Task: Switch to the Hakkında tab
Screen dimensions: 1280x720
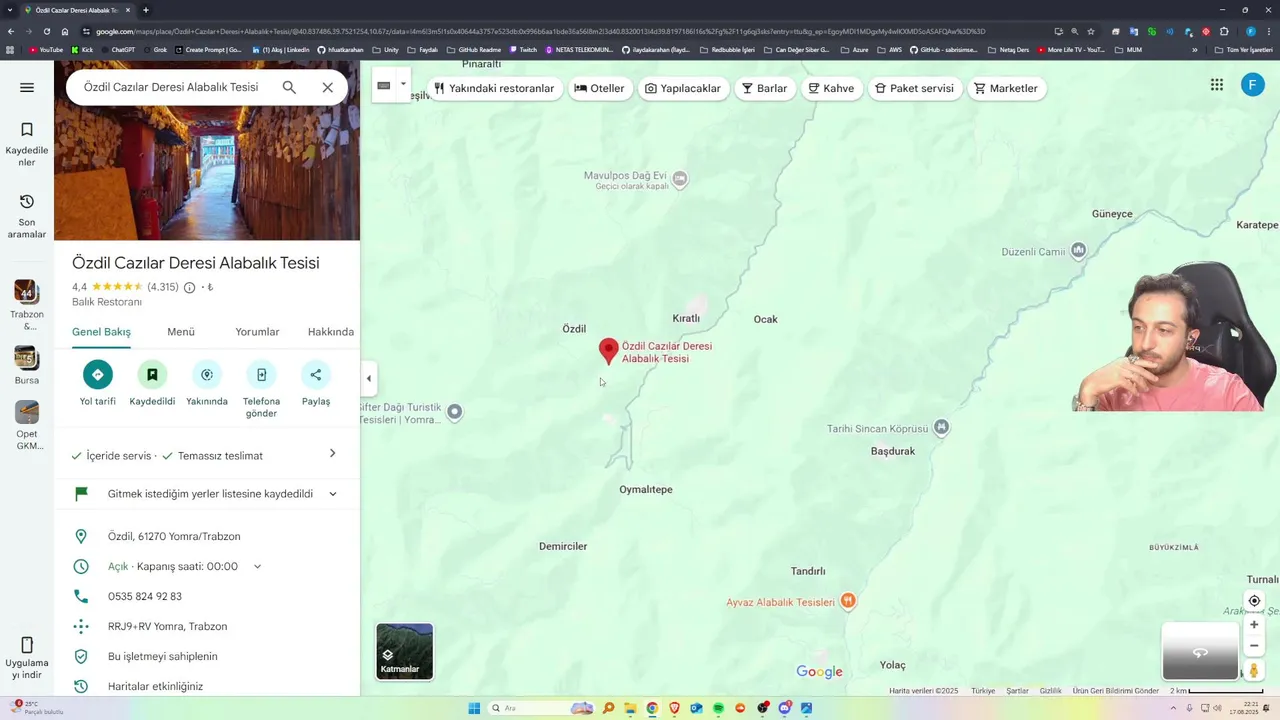Action: 331,332
